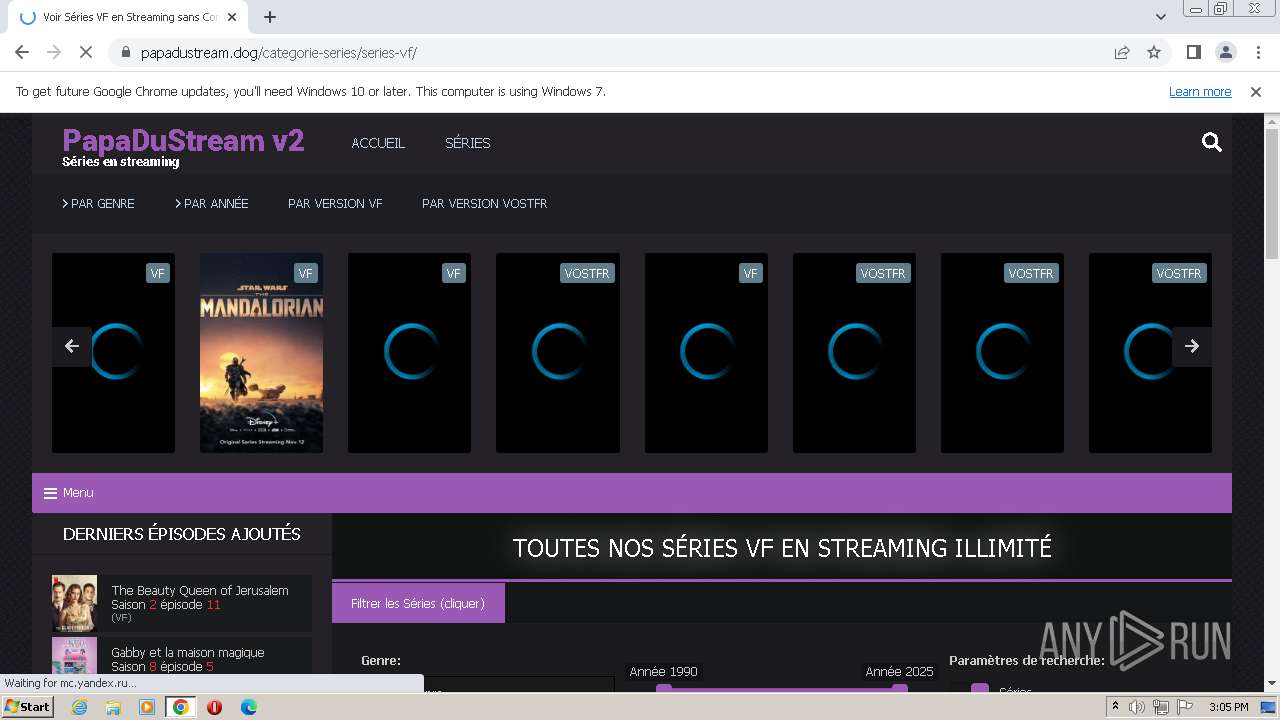The height and width of the screenshot is (720, 1280).
Task: Stop loading the page
Action: pyautogui.click(x=86, y=52)
